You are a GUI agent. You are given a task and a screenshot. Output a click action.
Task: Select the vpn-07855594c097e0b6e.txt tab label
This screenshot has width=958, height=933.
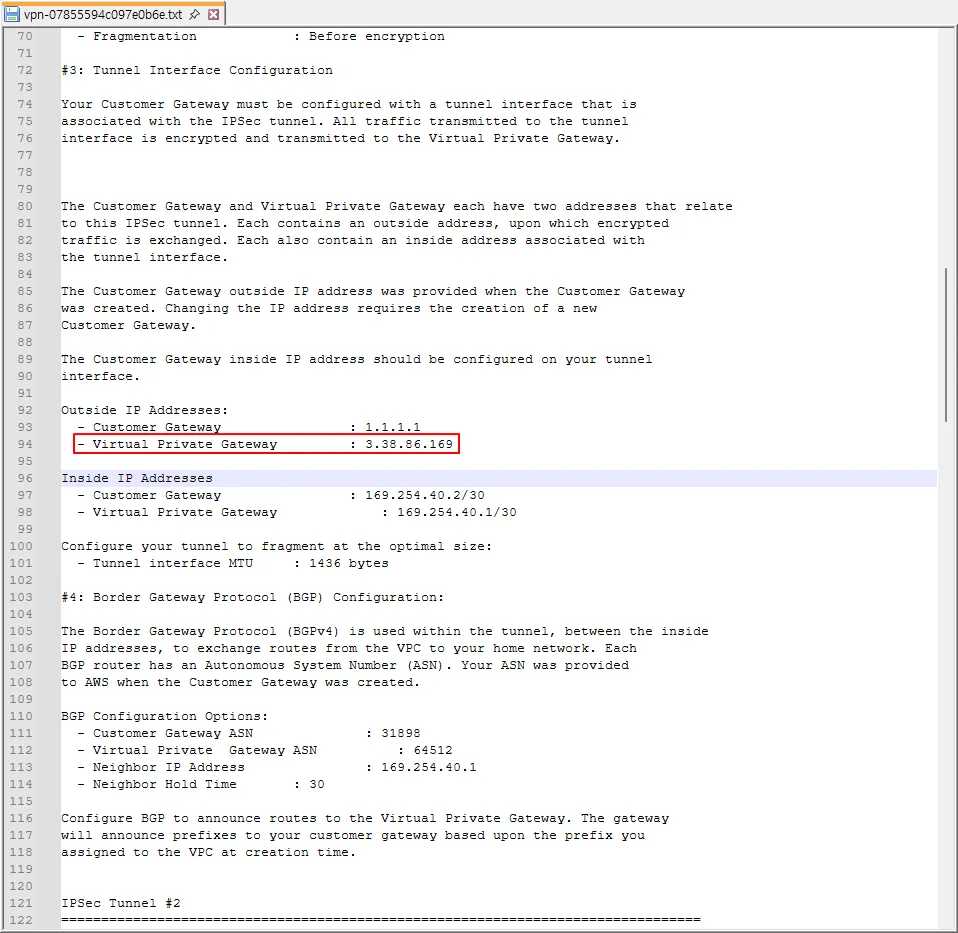[103, 15]
